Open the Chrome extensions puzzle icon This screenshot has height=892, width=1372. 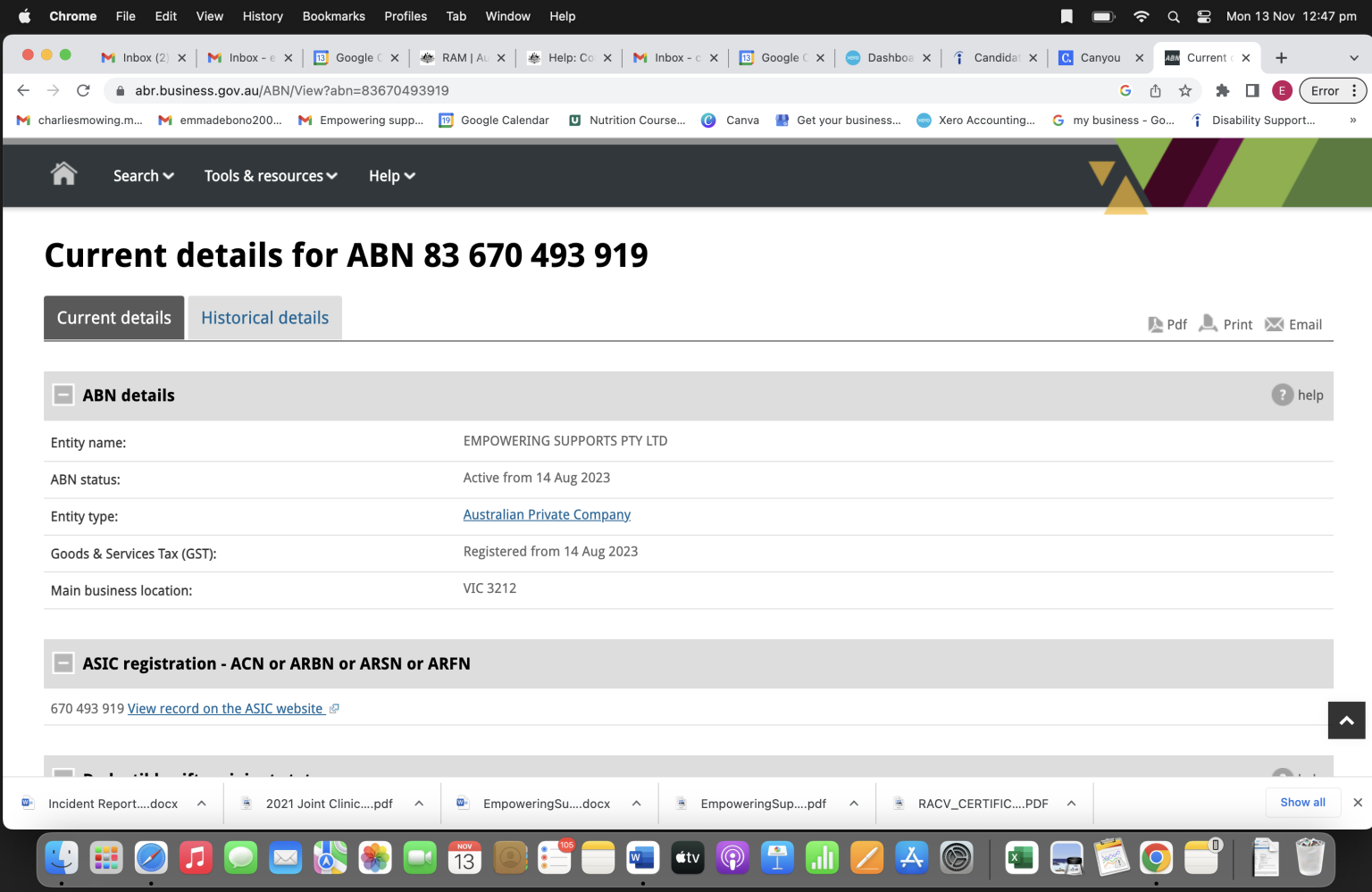(x=1222, y=90)
